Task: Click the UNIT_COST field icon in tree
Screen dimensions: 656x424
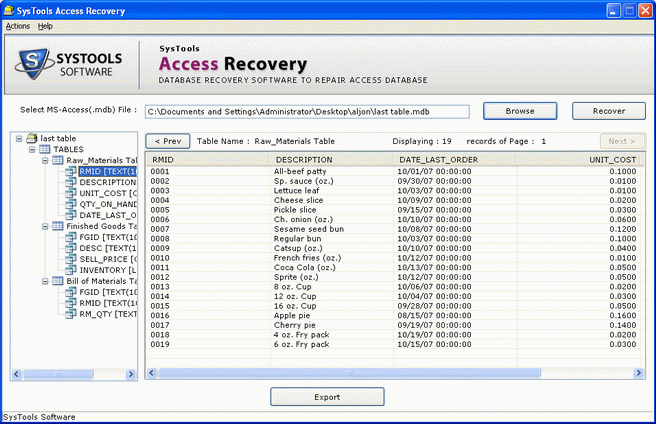Action: pyautogui.click(x=71, y=193)
